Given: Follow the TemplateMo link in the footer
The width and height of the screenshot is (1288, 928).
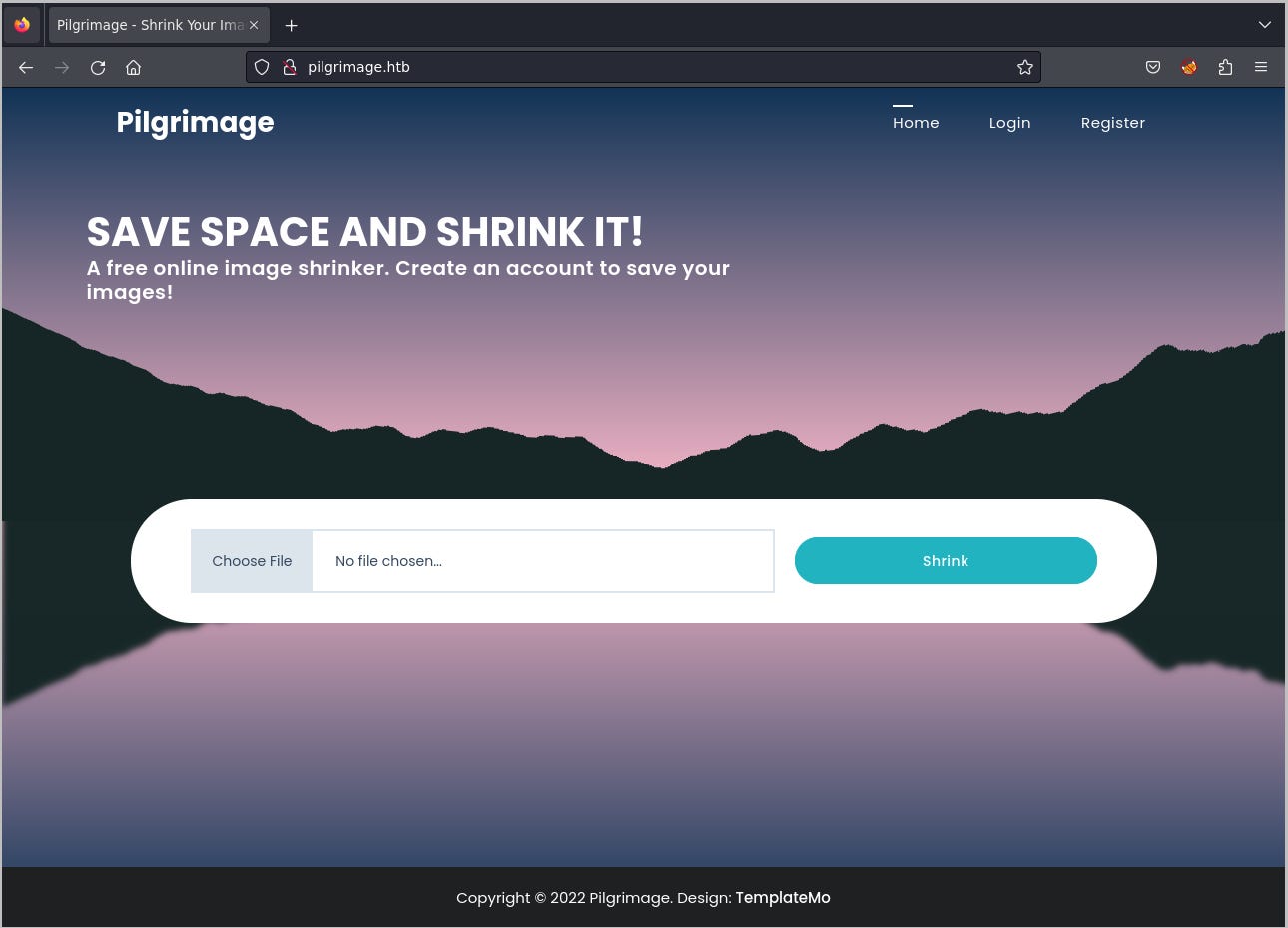Looking at the screenshot, I should pos(783,897).
